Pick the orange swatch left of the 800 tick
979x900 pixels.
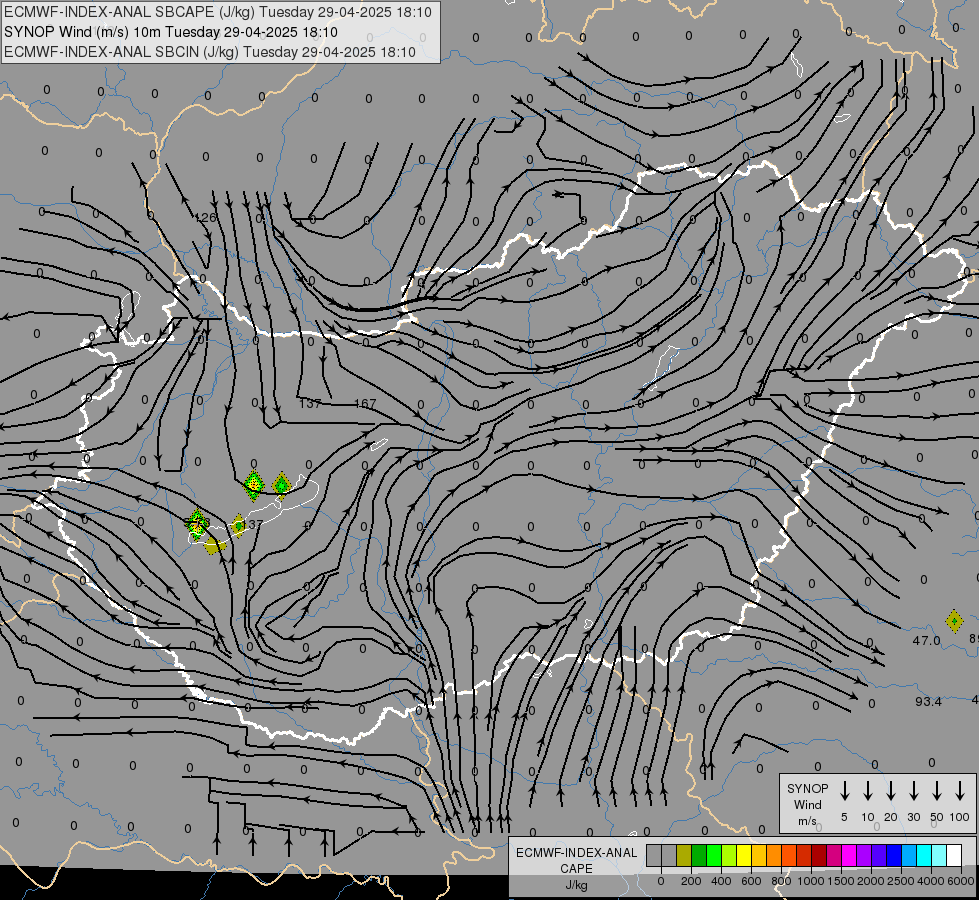tap(774, 856)
